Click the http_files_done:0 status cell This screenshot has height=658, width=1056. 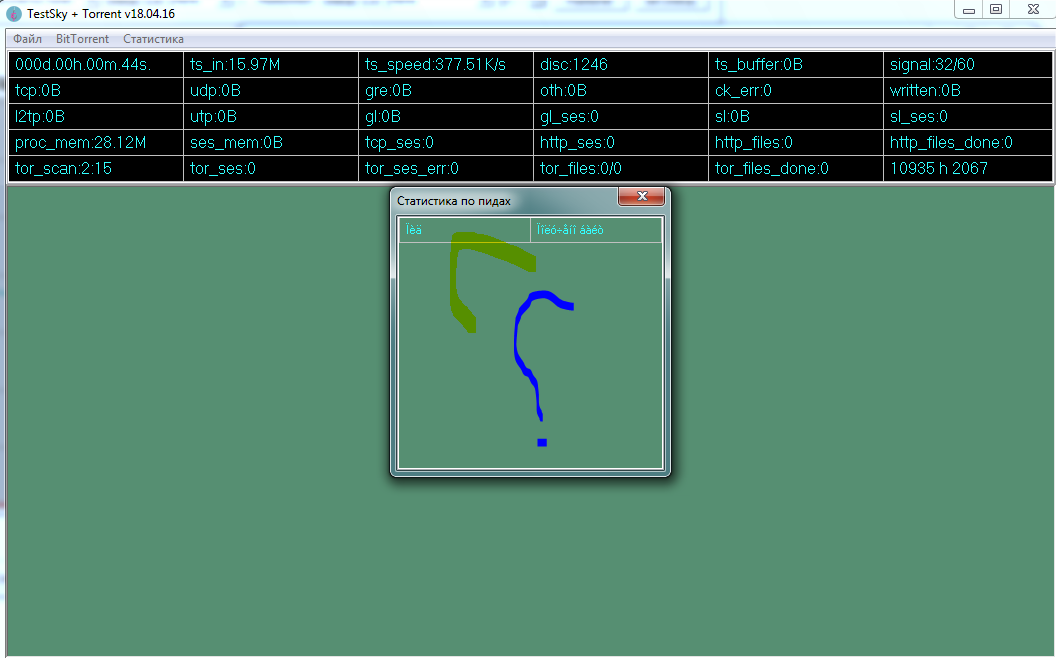click(x=967, y=143)
